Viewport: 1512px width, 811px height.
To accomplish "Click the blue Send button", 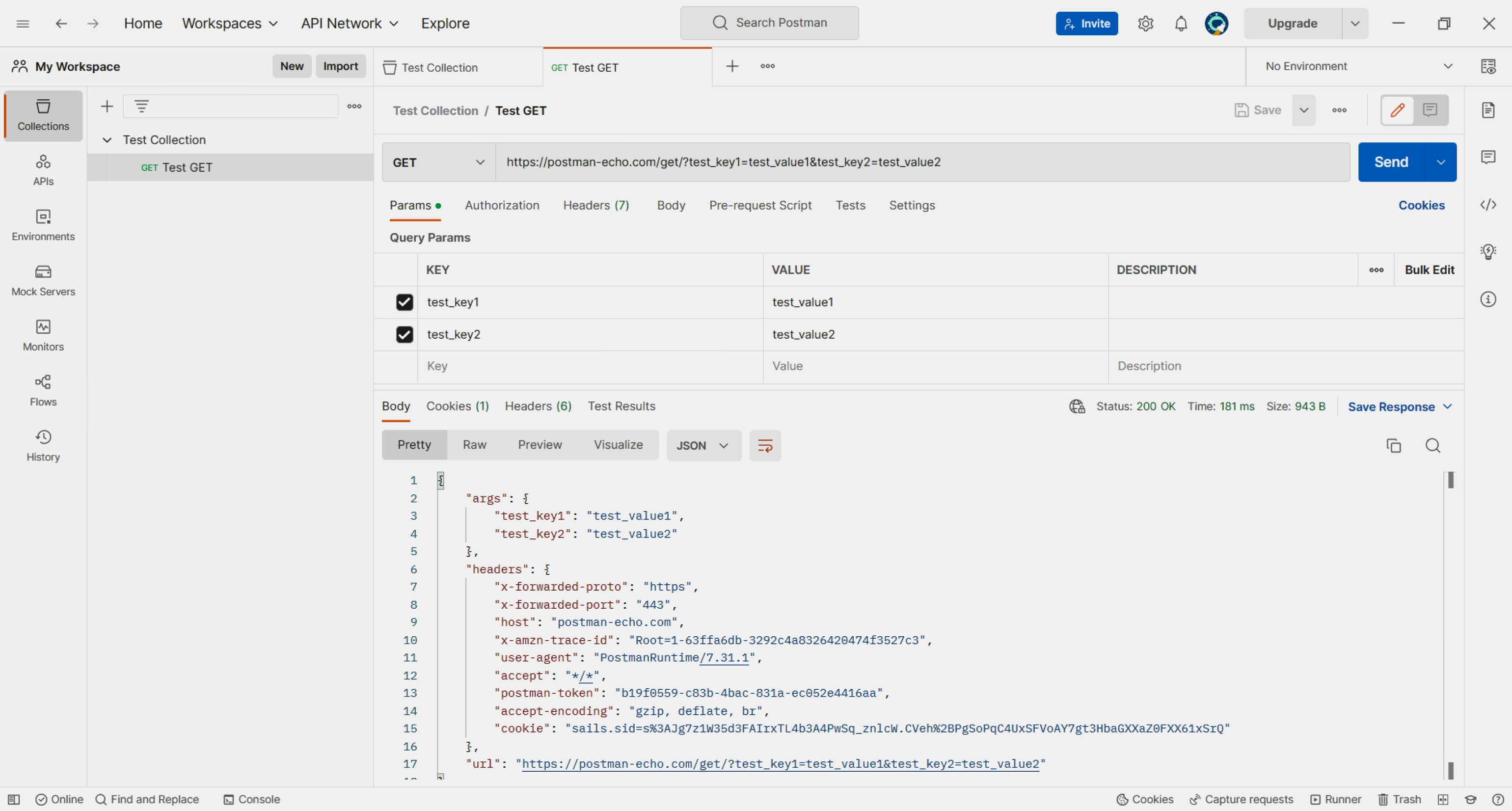I will (1390, 162).
